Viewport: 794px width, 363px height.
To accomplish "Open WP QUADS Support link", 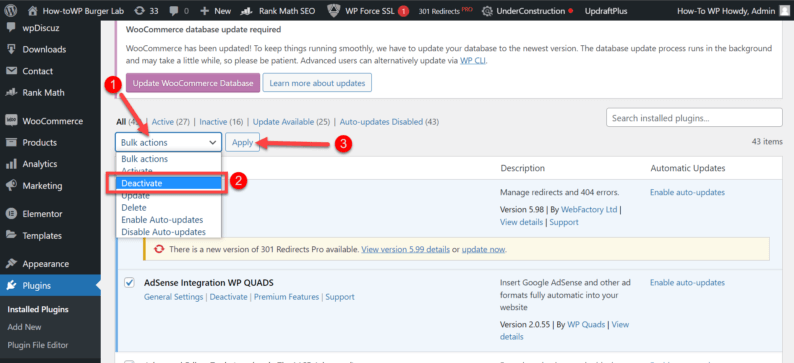I will [x=340, y=297].
